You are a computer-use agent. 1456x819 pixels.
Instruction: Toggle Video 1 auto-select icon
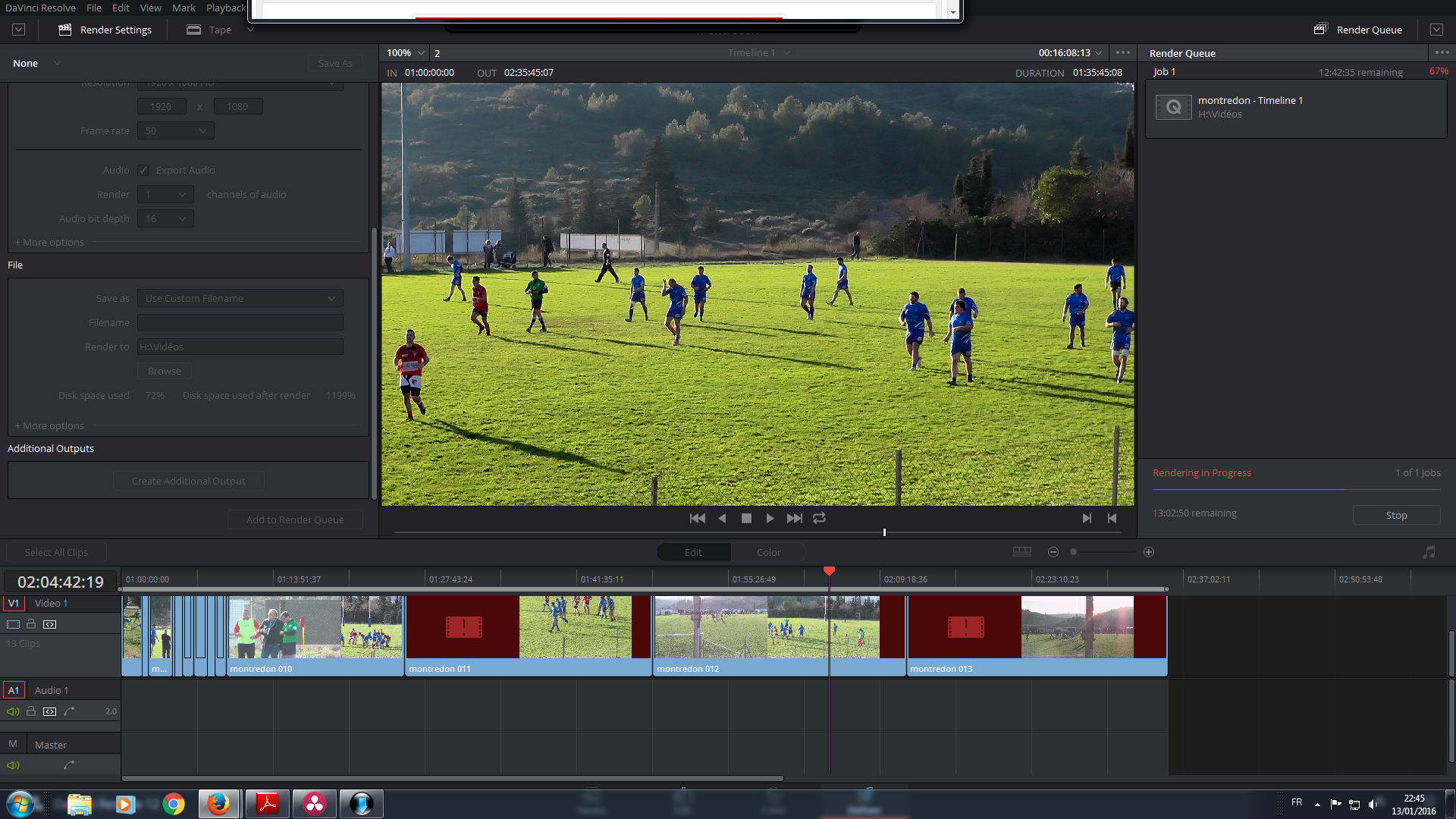[49, 624]
